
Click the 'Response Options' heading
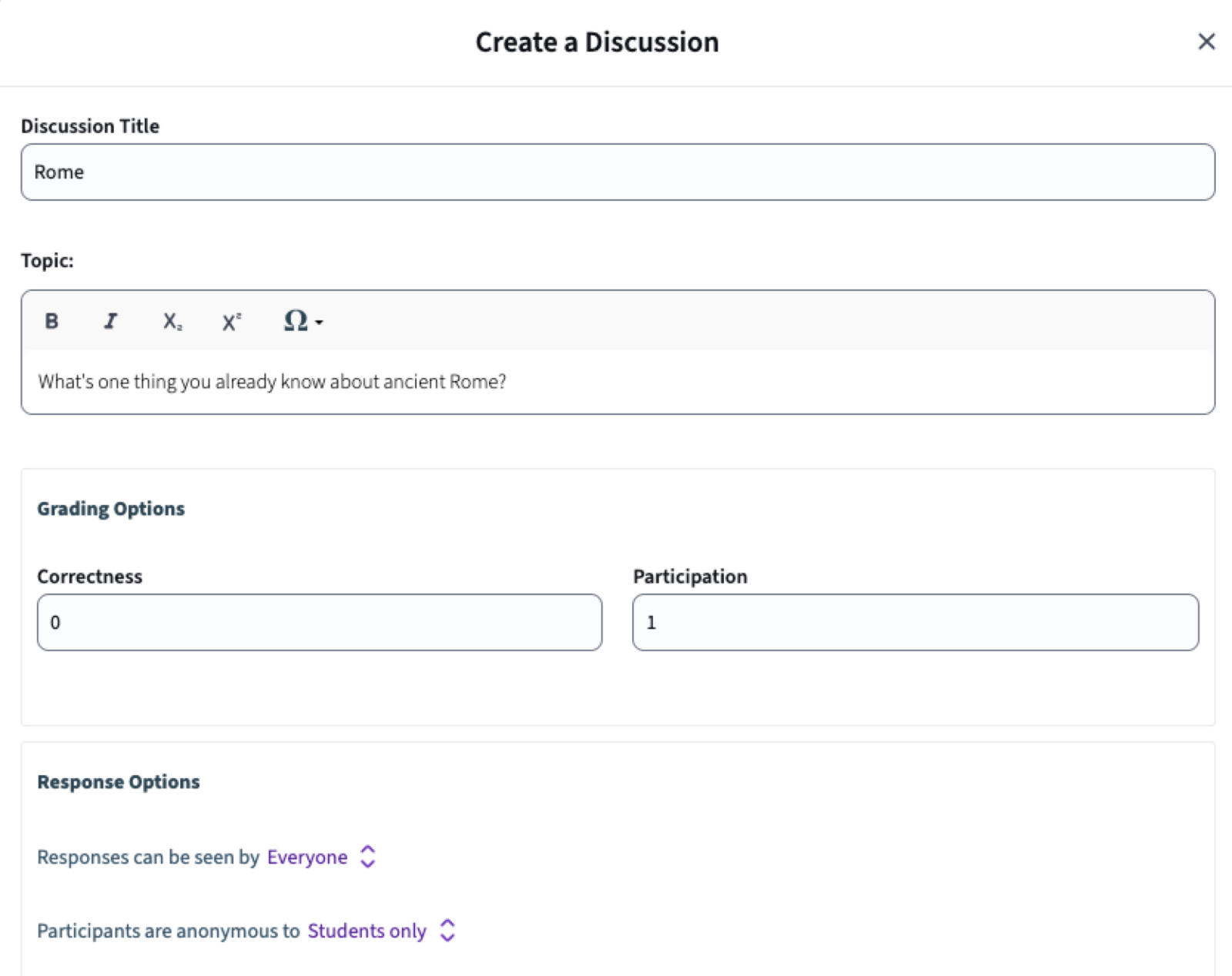pyautogui.click(x=119, y=782)
